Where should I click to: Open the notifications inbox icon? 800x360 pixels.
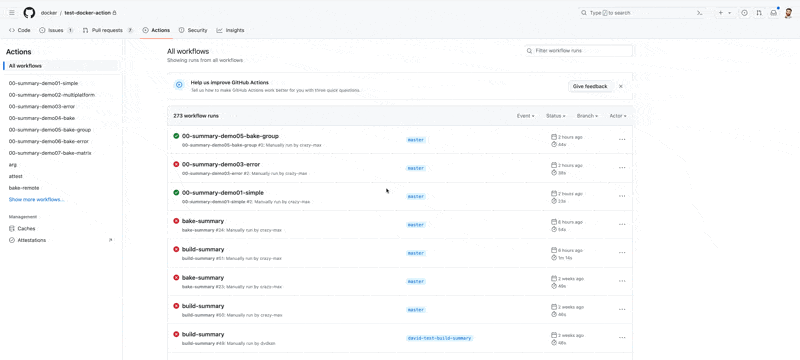(773, 13)
